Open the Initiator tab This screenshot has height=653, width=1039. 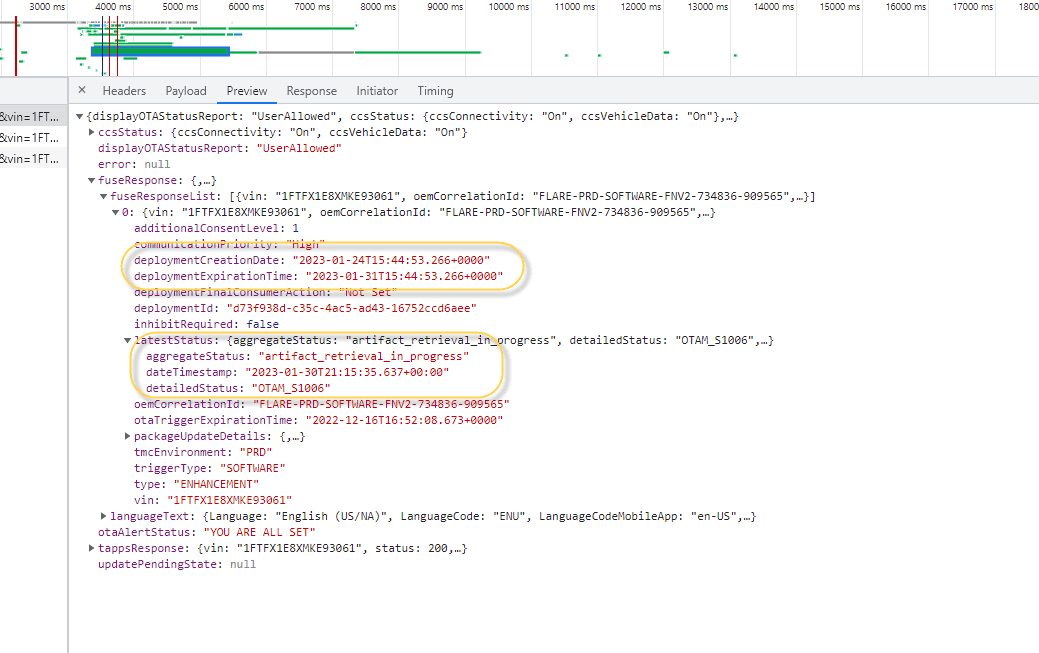[x=377, y=90]
